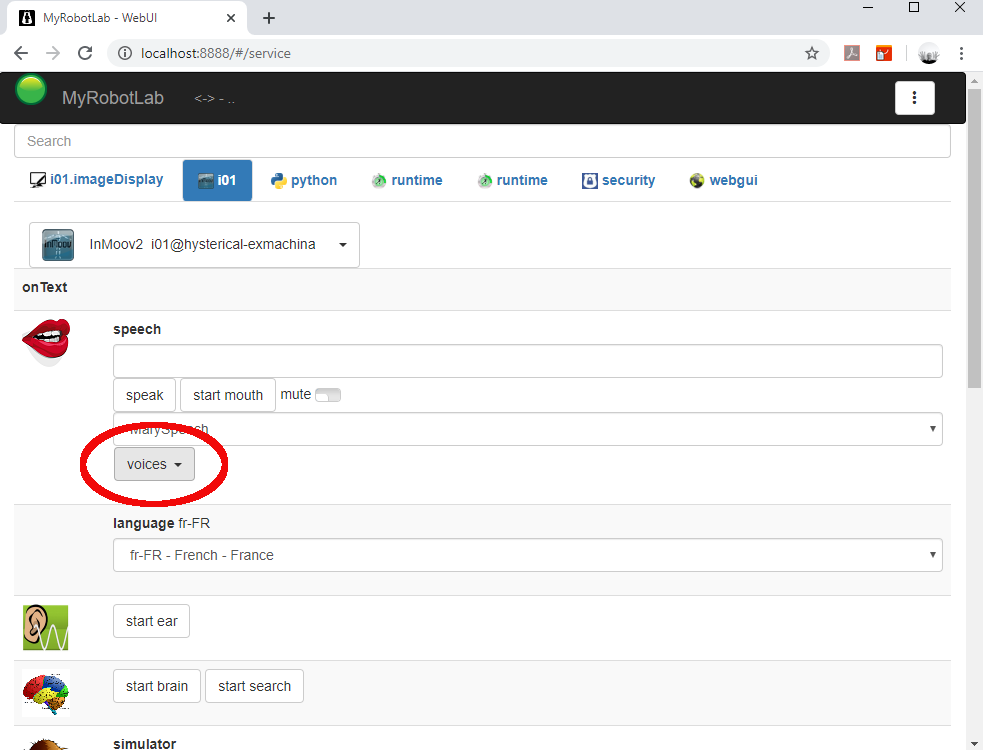
Task: Open the second runtime tab
Action: [x=512, y=181]
